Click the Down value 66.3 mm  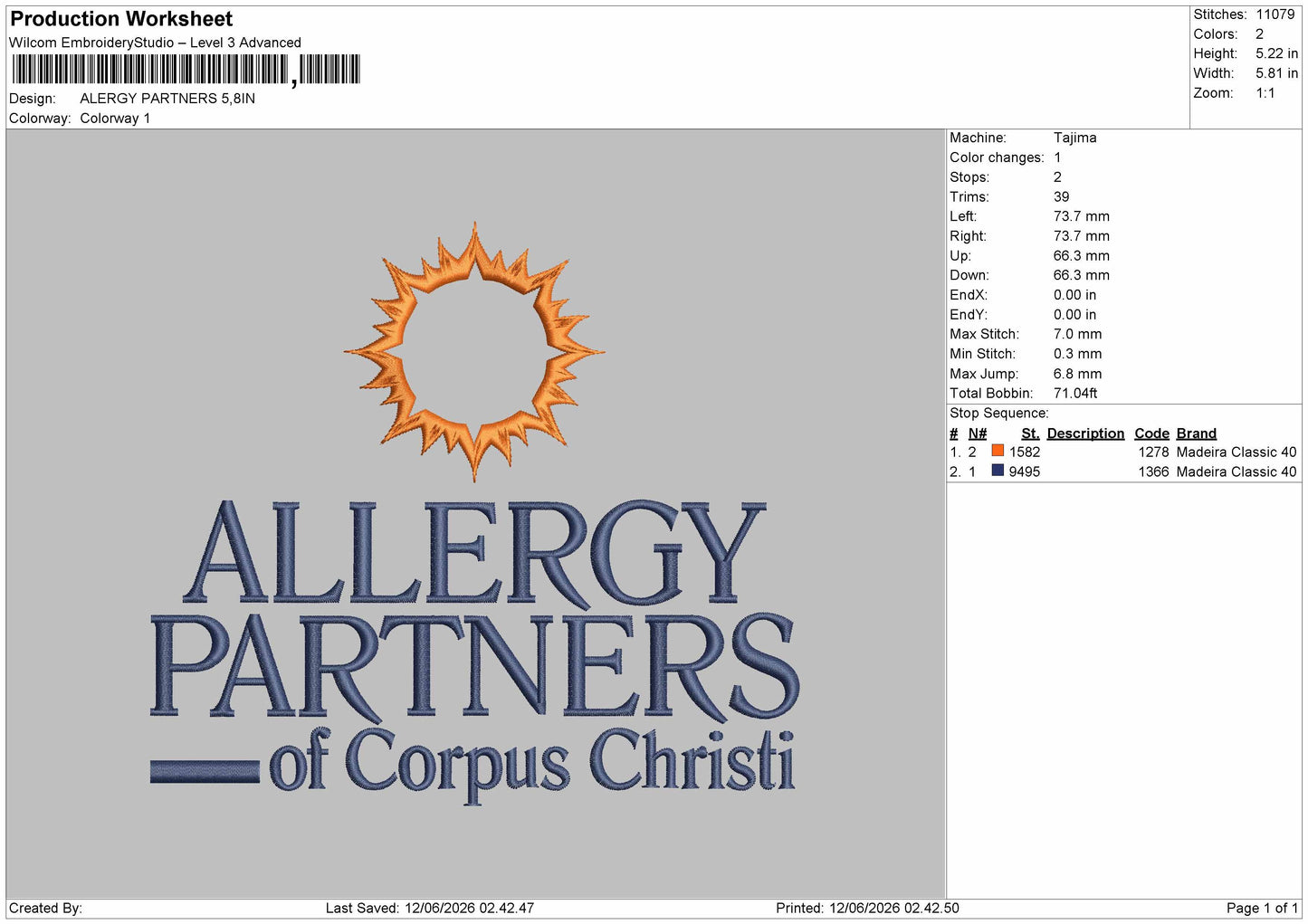pyautogui.click(x=1081, y=275)
